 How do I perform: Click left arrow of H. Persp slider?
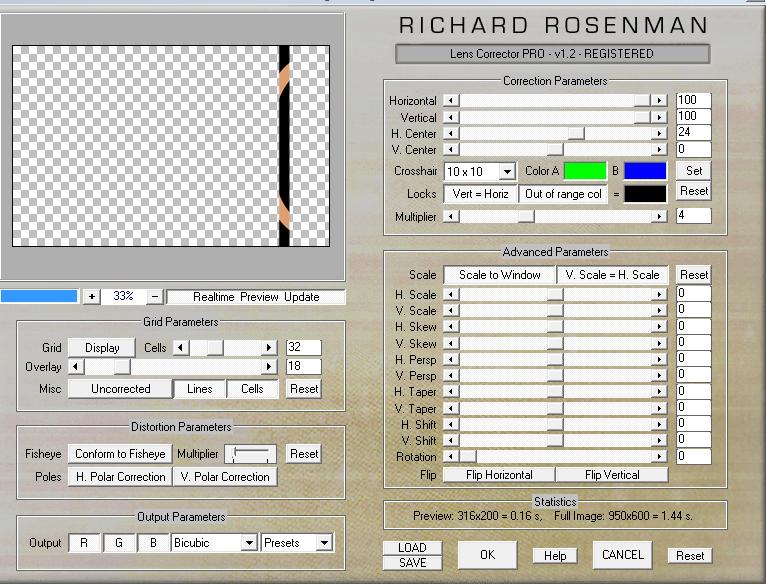click(451, 359)
